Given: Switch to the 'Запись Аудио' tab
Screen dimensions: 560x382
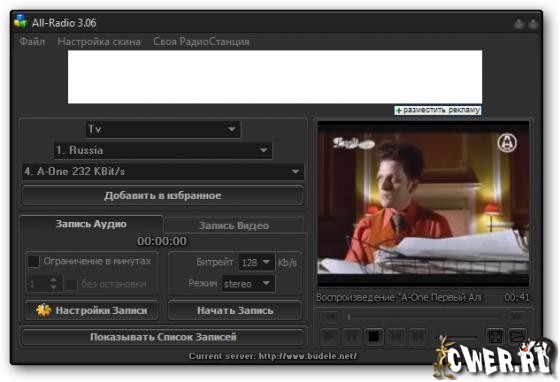Looking at the screenshot, I should point(91,224).
